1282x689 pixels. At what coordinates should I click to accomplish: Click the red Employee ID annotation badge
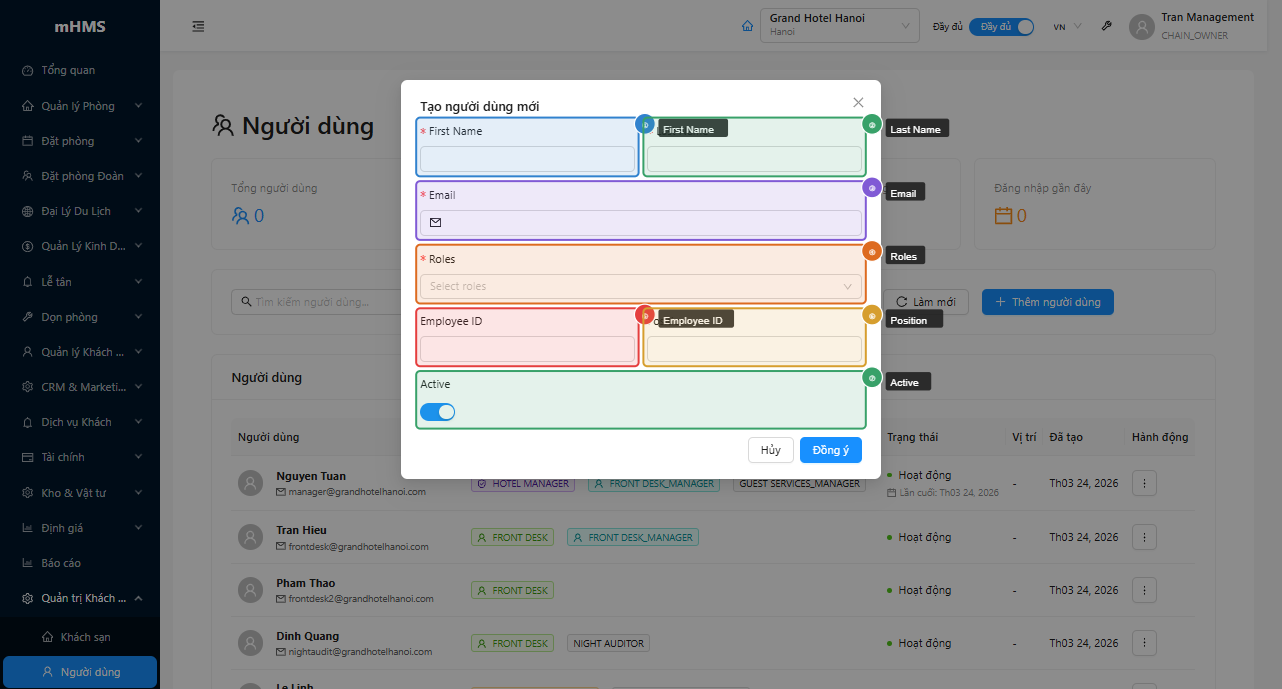click(645, 316)
